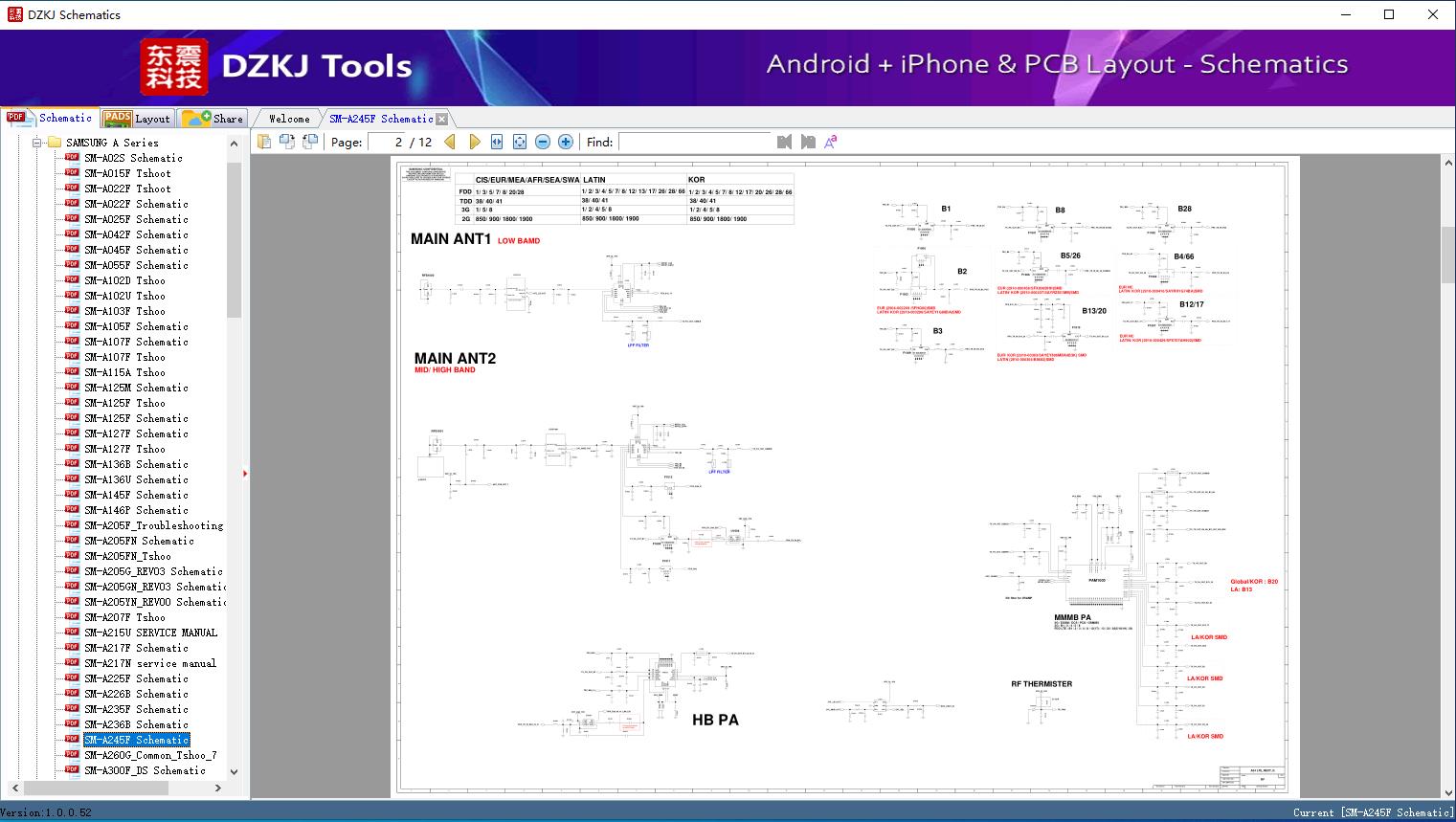Switch to the Layout tab

click(x=137, y=119)
